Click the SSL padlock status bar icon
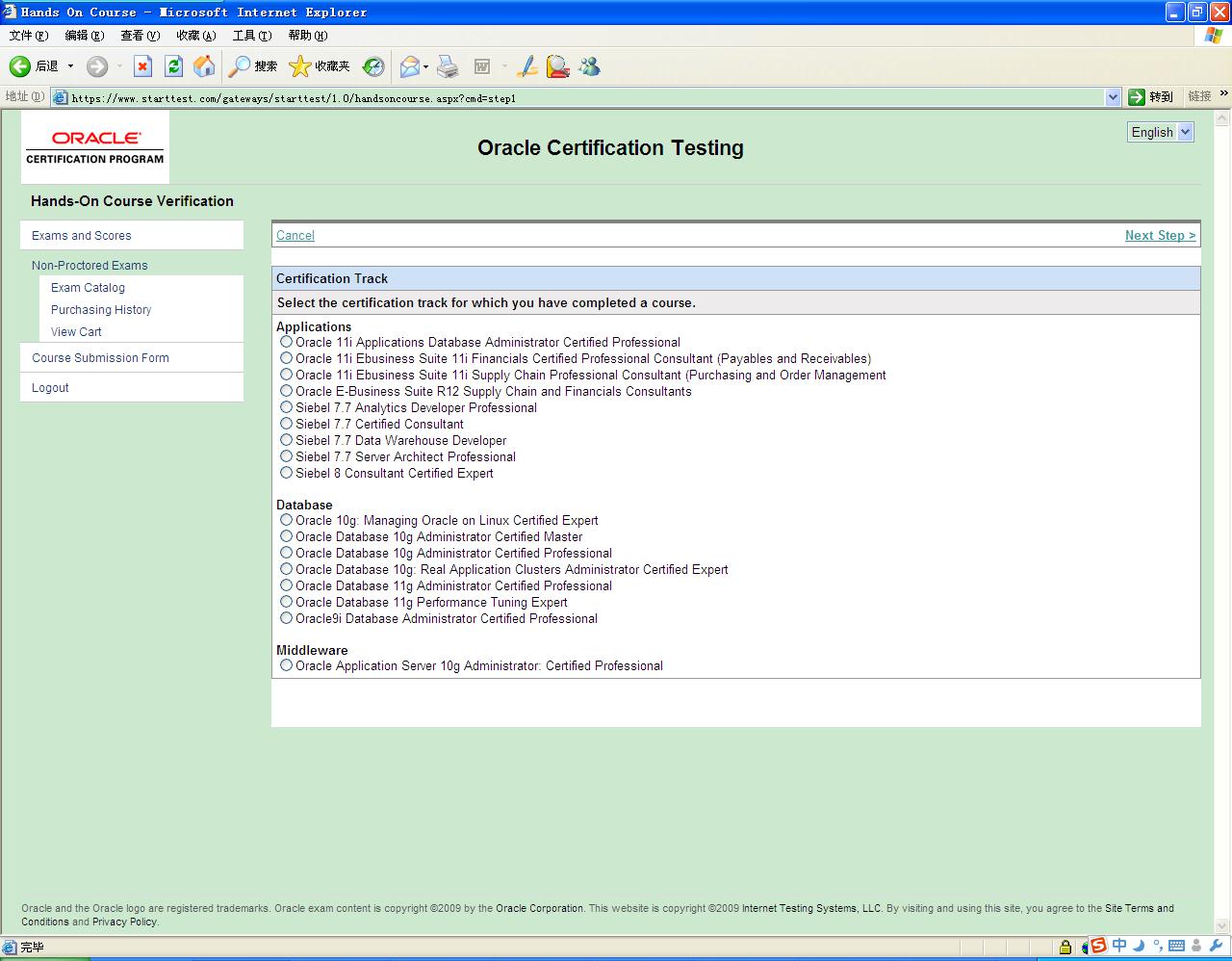This screenshot has height=961, width=1232. click(x=1065, y=948)
